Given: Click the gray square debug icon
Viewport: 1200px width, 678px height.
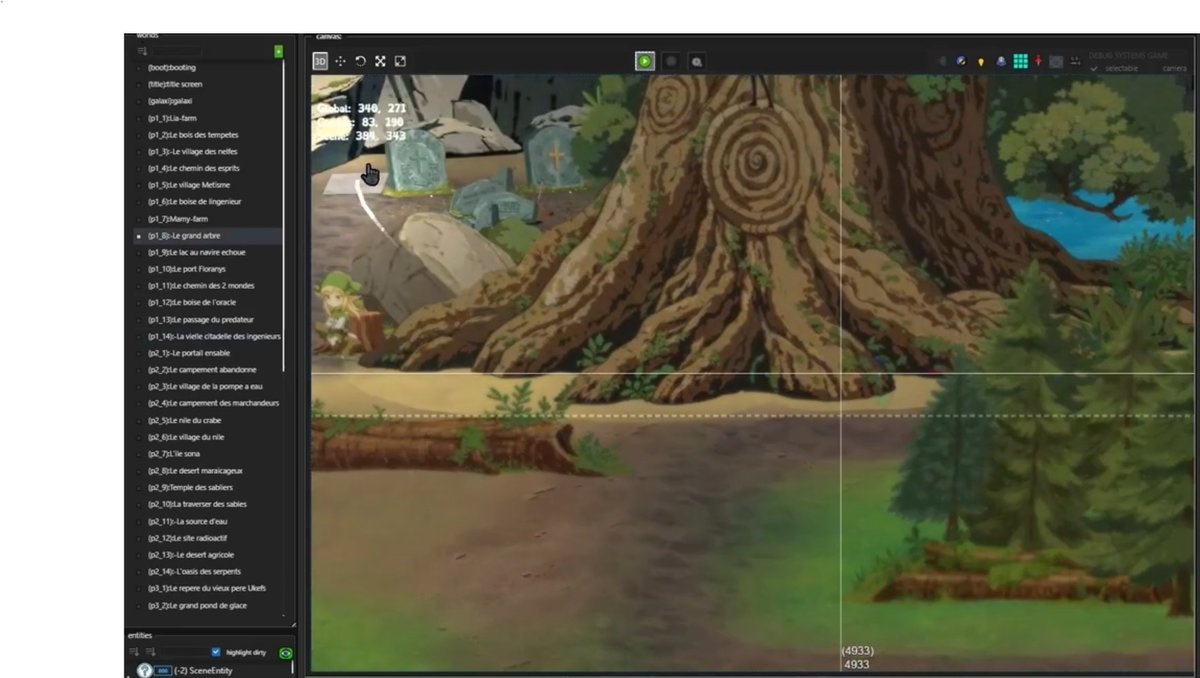Looking at the screenshot, I should point(1056,61).
